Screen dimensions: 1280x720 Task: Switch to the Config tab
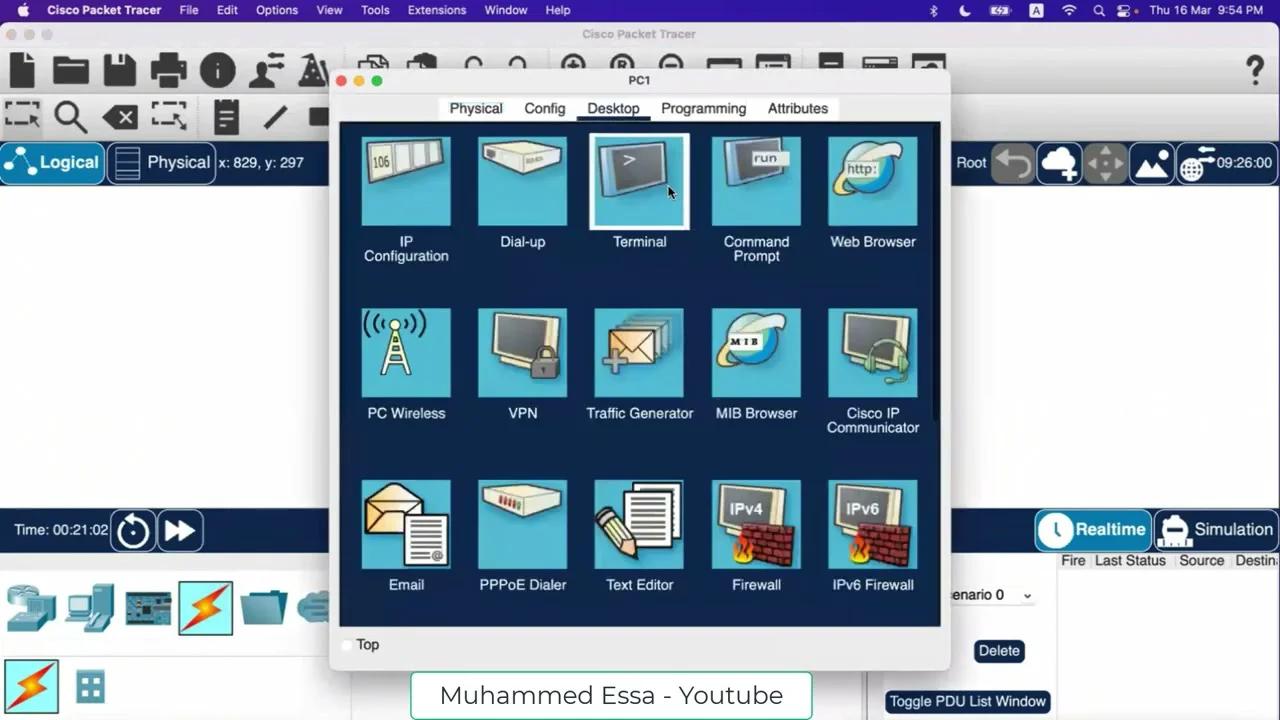544,108
